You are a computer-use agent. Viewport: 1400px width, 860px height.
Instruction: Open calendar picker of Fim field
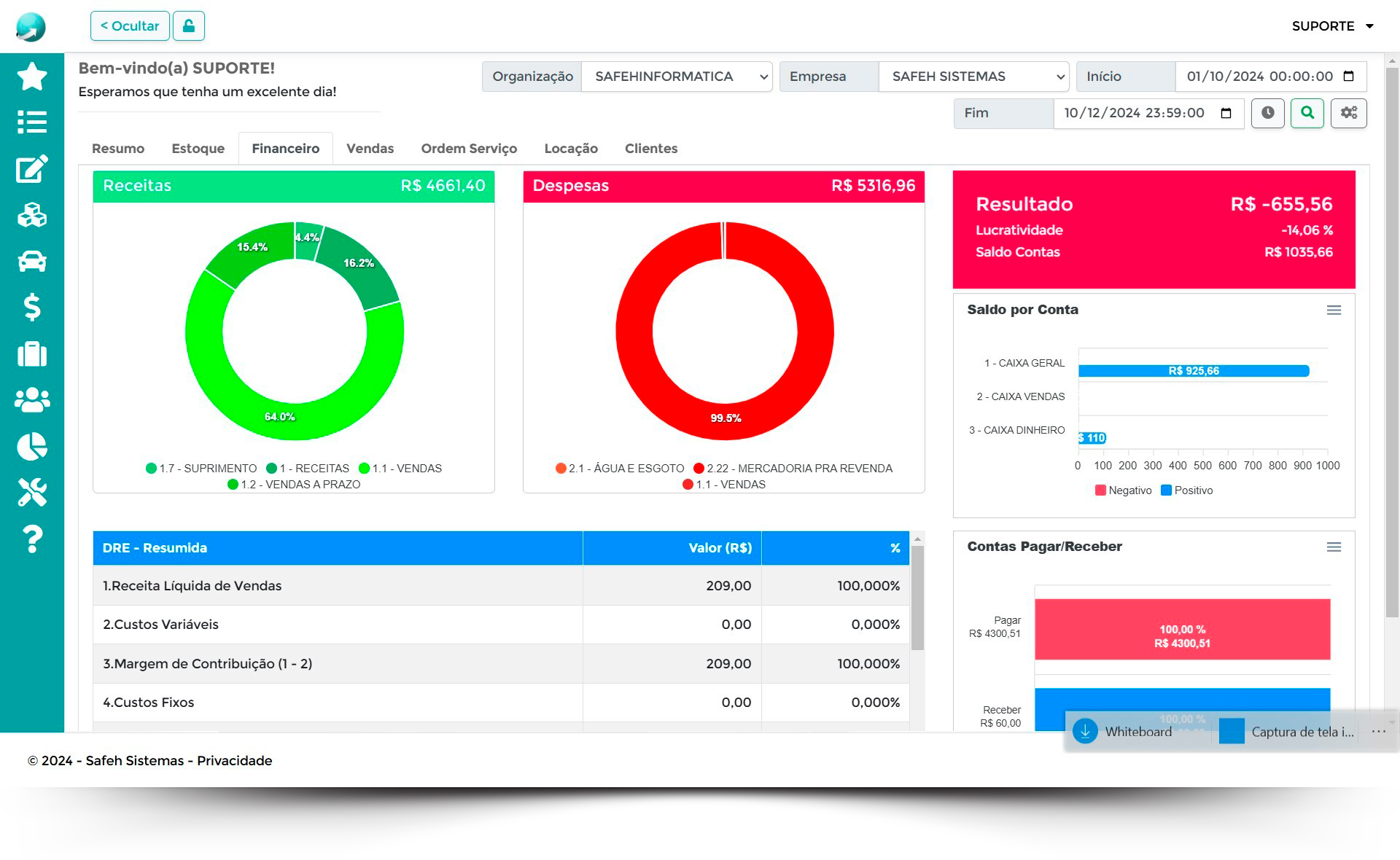[x=1226, y=113]
